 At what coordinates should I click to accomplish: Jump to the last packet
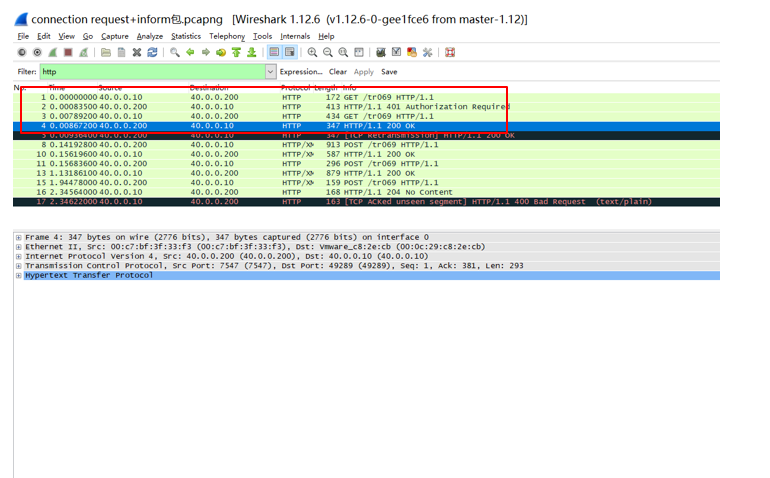coord(251,52)
